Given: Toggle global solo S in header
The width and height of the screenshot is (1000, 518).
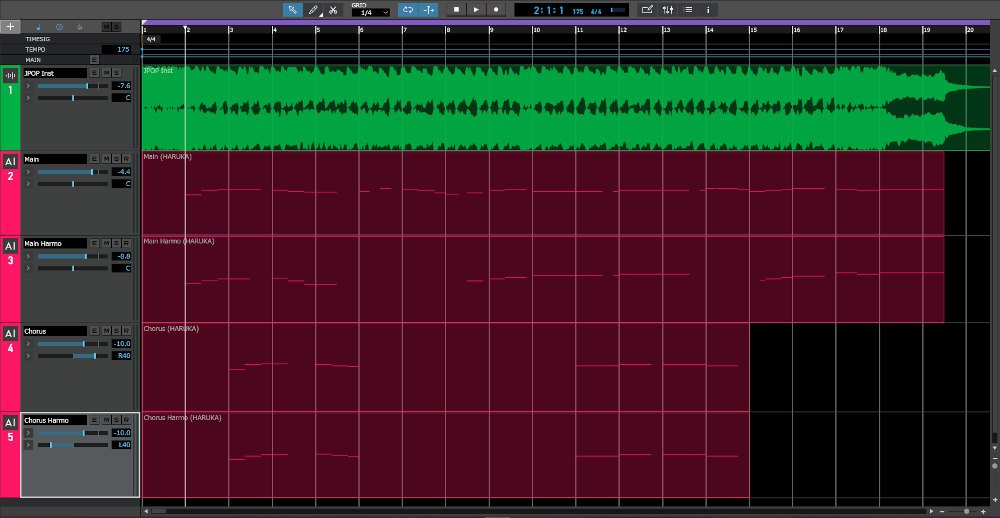Looking at the screenshot, I should click(115, 27).
